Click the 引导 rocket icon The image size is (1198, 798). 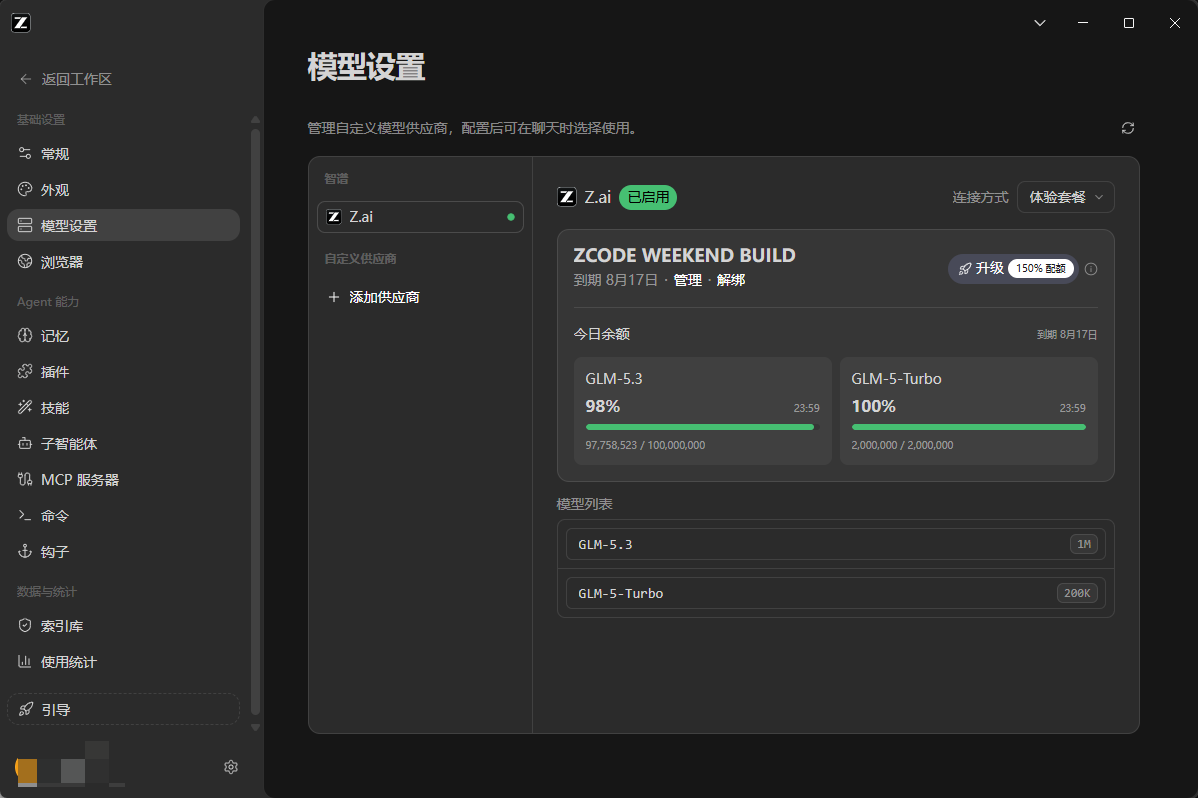click(x=26, y=709)
